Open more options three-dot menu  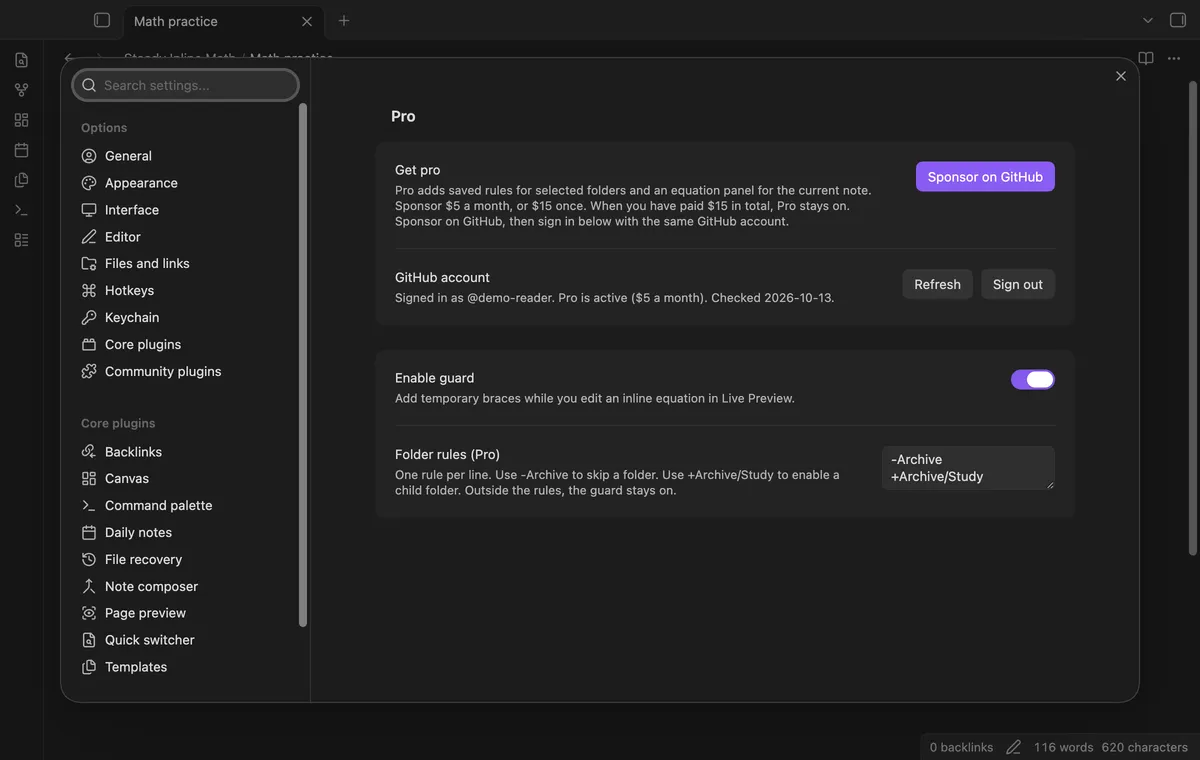[x=1174, y=59]
